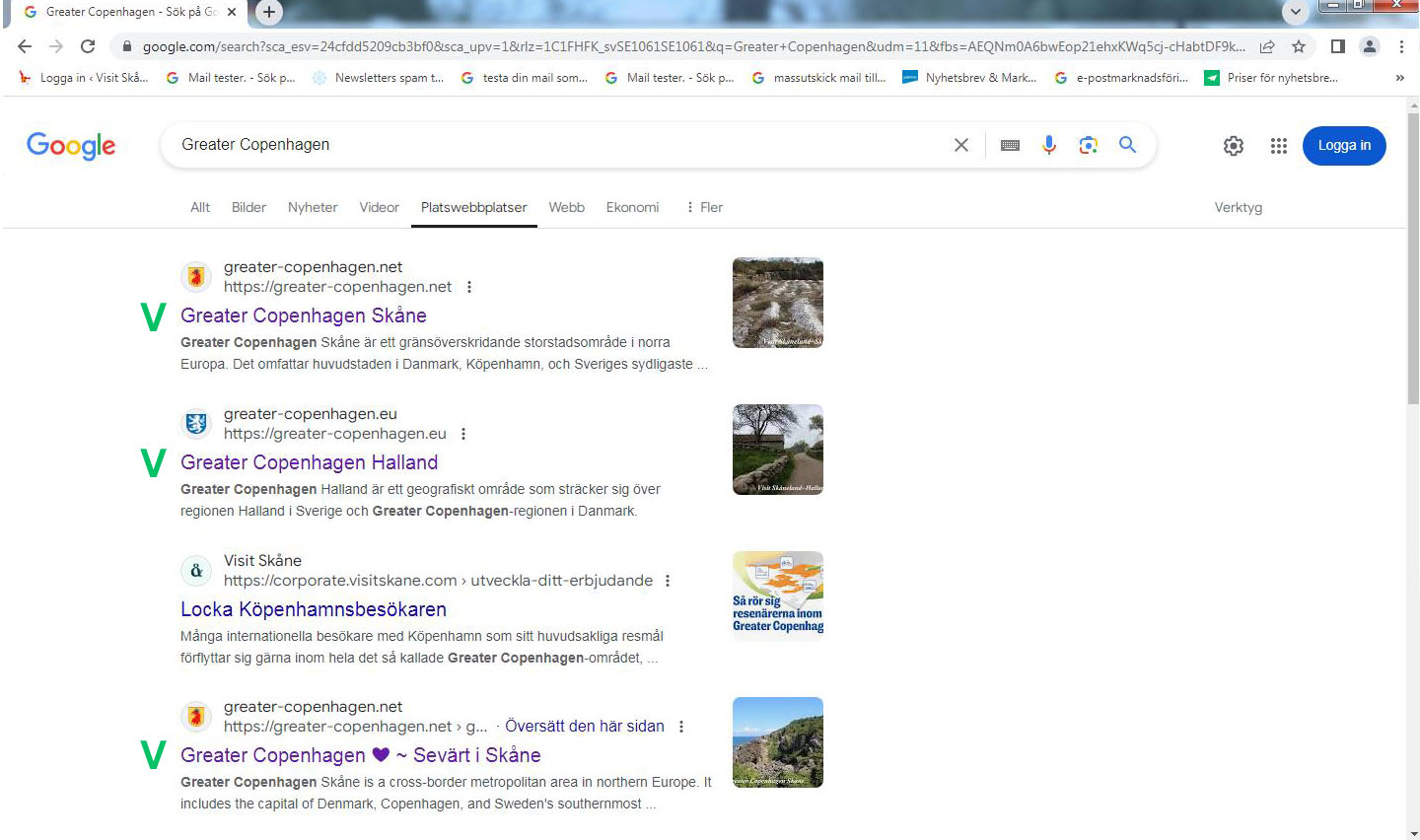Reload the current page
Screen dimensions: 1420x840
click(x=88, y=46)
